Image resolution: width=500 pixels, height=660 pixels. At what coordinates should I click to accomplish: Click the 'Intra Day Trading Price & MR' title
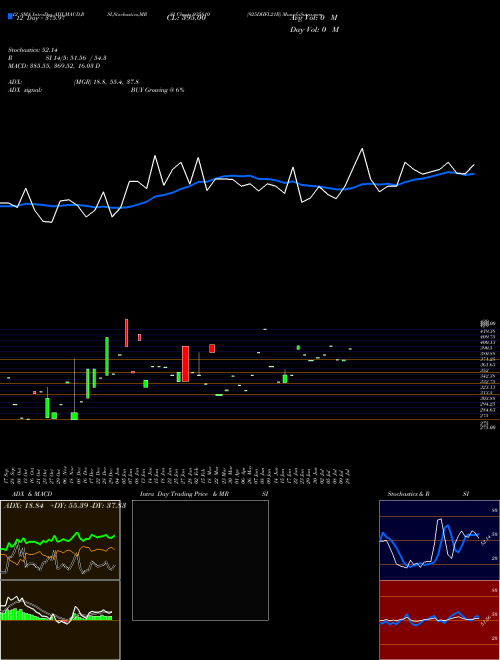184,494
